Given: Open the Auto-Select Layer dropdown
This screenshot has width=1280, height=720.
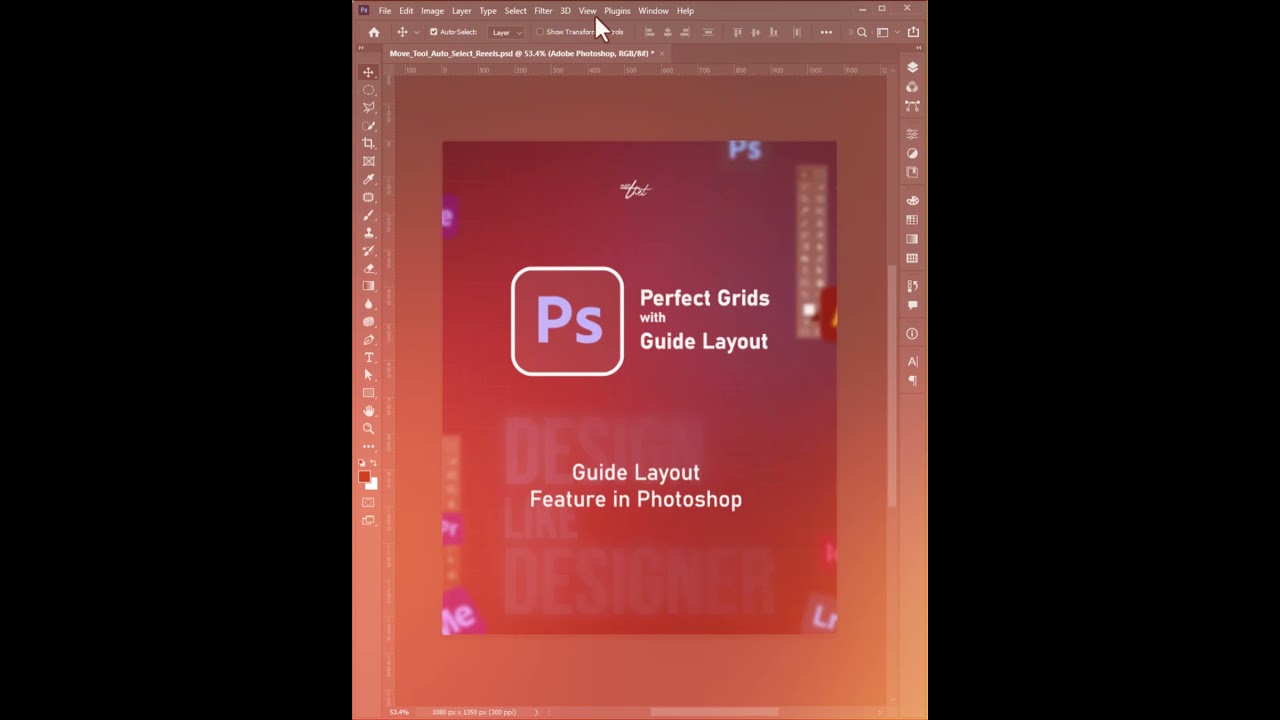Looking at the screenshot, I should (x=506, y=32).
